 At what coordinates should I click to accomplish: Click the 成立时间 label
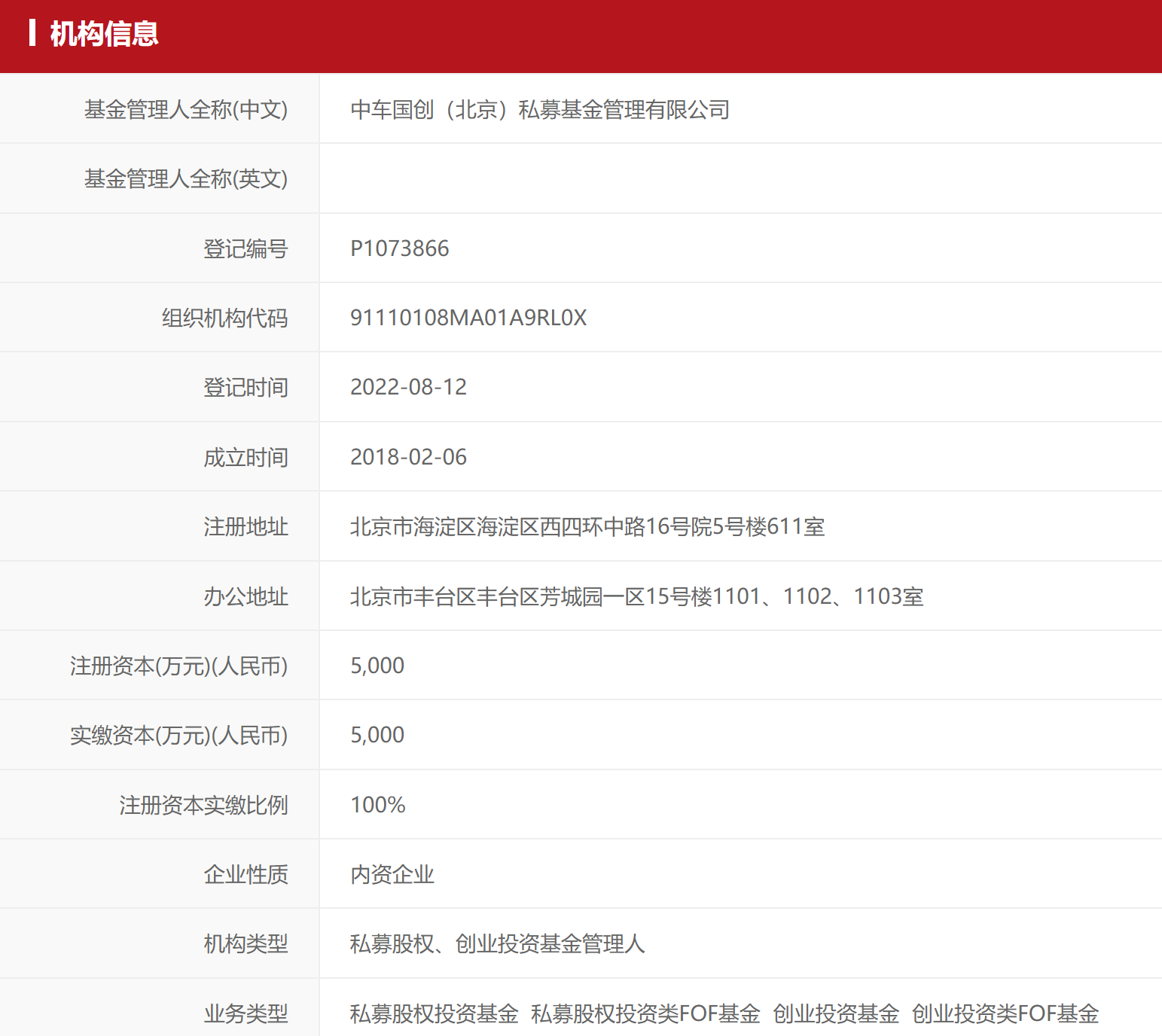pos(246,458)
